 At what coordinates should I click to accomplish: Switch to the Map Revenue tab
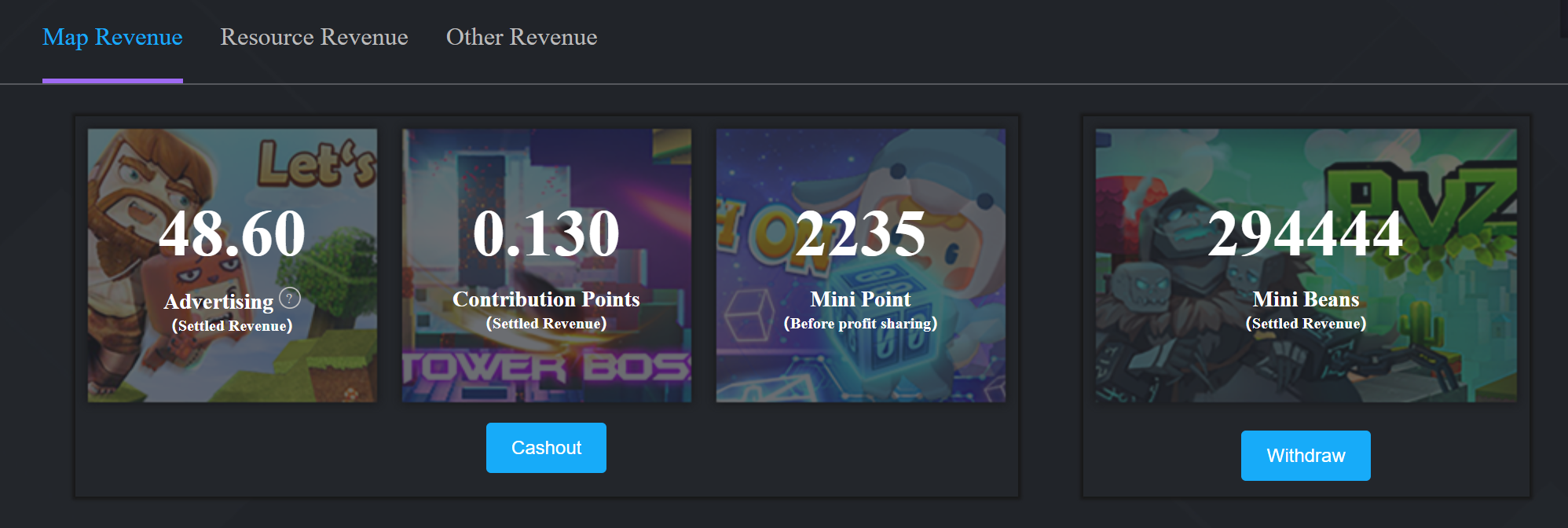(x=112, y=37)
